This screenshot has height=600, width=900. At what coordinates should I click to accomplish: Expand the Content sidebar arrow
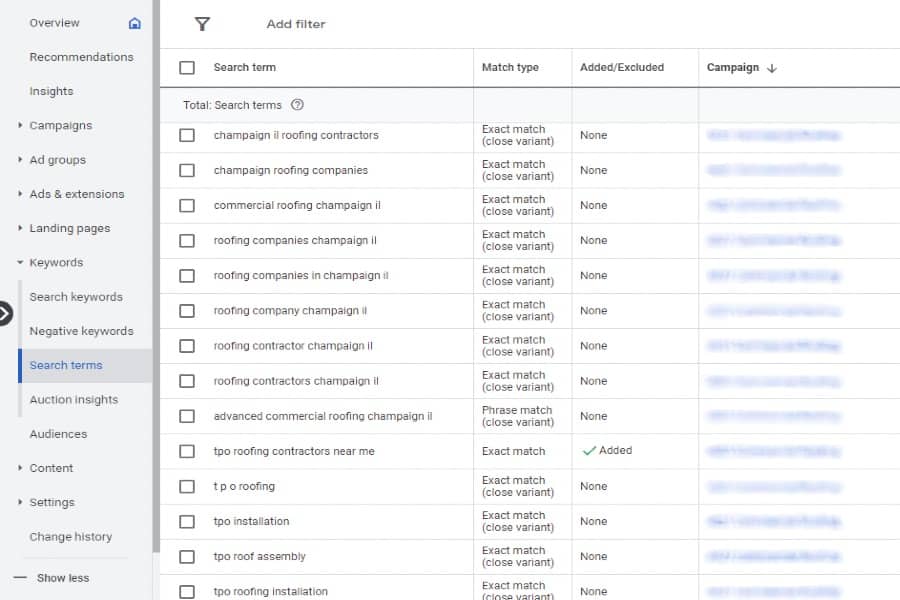click(x=20, y=468)
